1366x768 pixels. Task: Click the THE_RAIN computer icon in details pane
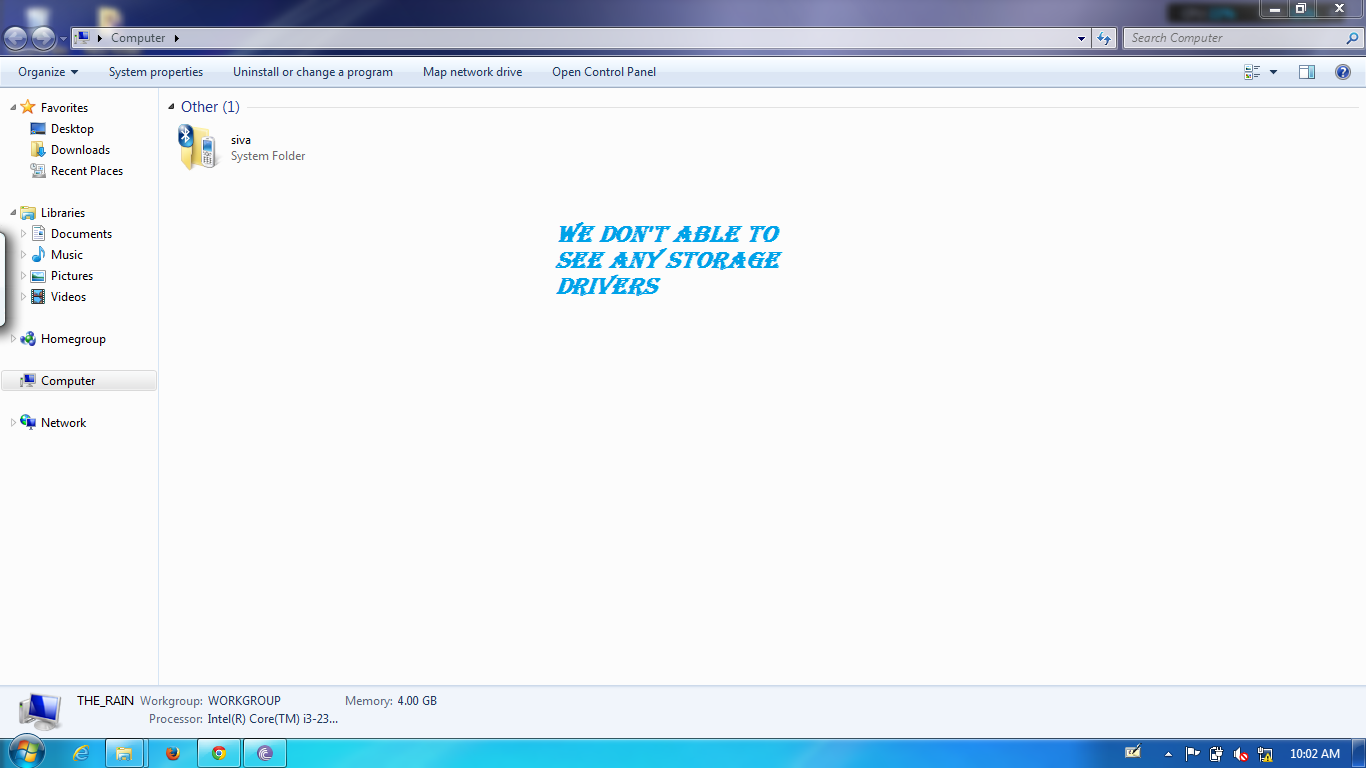(40, 711)
